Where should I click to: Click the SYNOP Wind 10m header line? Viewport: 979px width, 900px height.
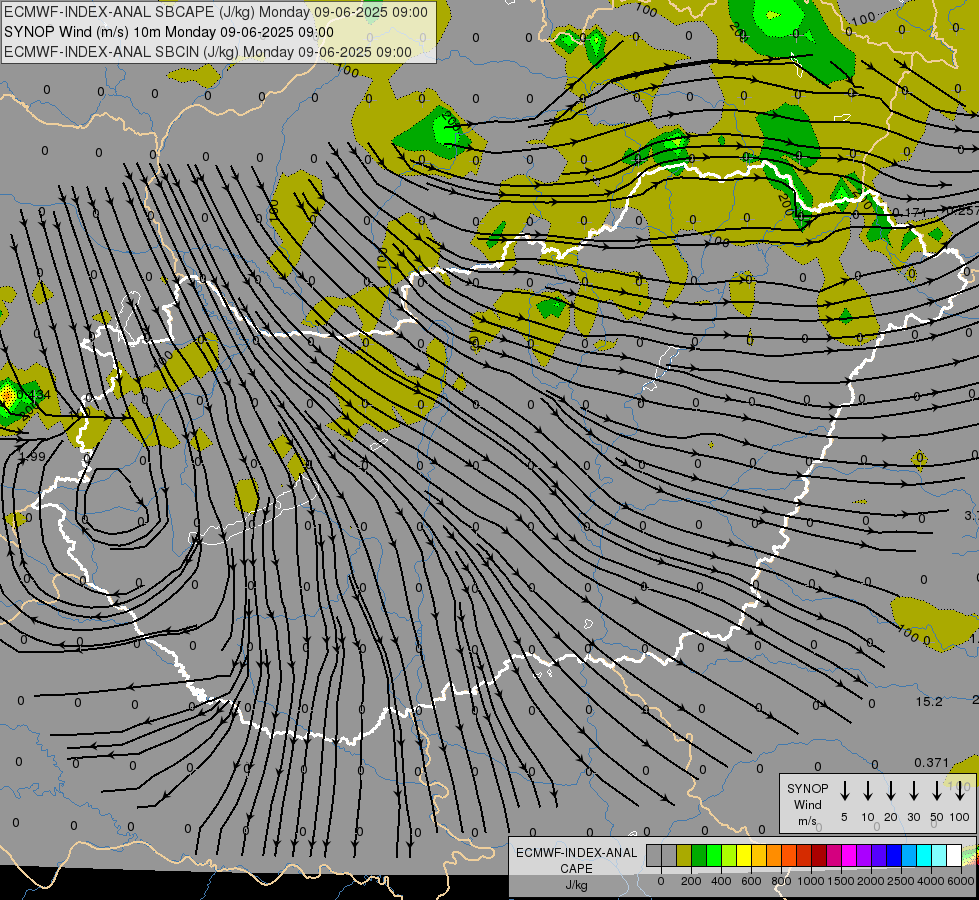click(x=169, y=32)
